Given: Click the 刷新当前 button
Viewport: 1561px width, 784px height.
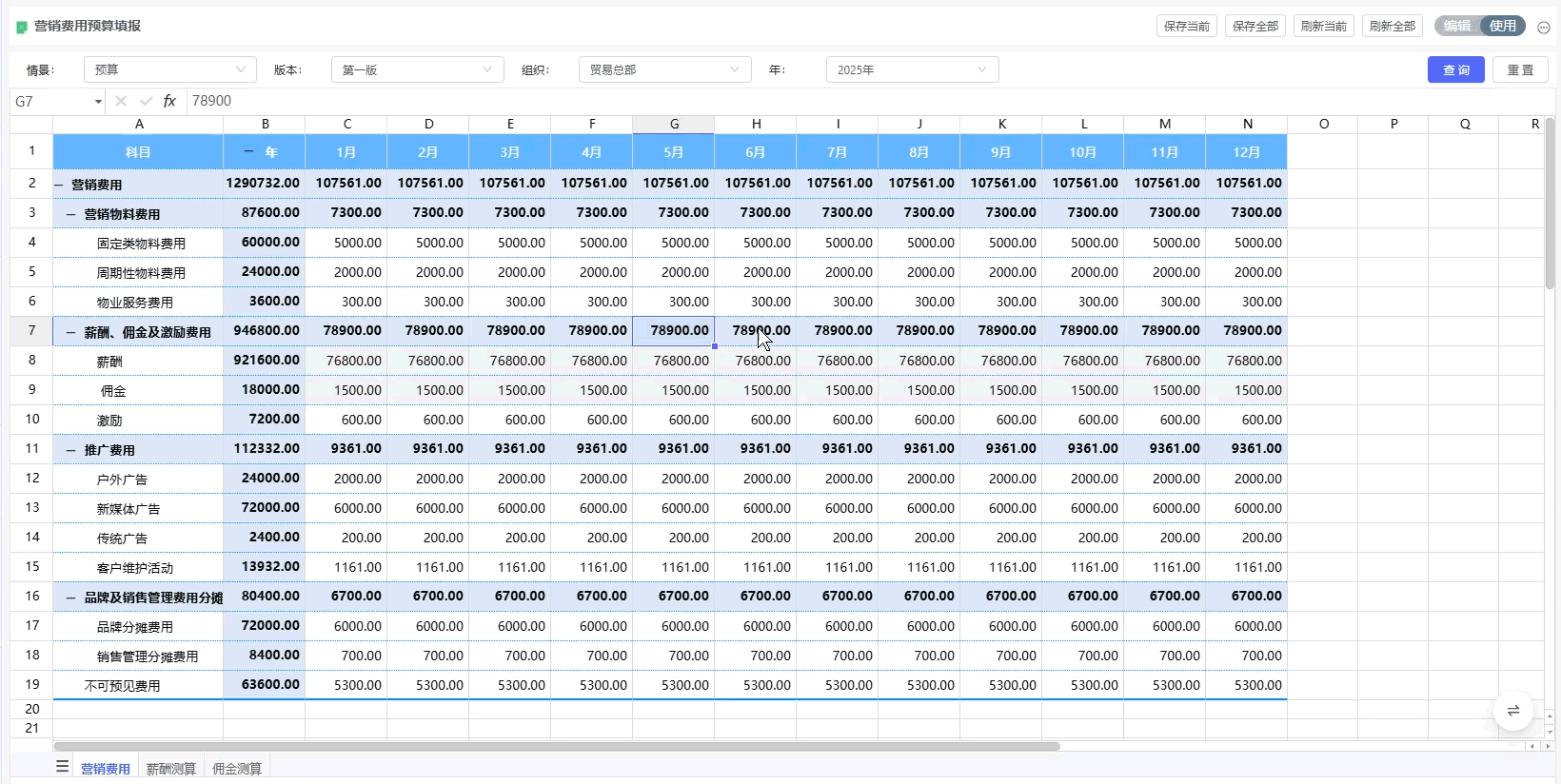Looking at the screenshot, I should point(1324,27).
